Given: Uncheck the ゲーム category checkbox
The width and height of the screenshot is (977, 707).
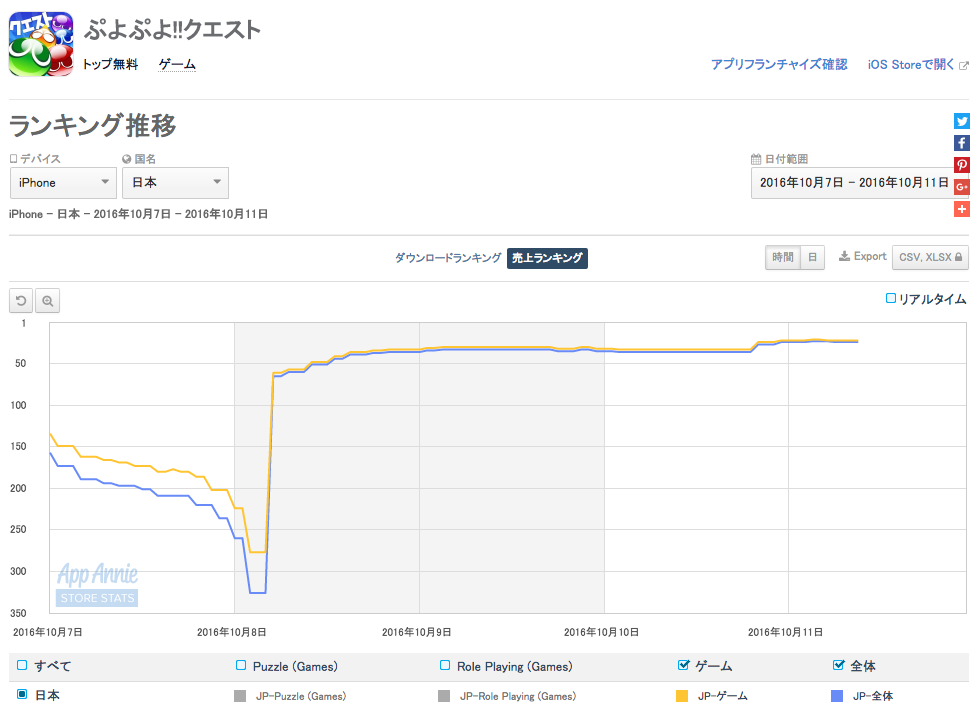Looking at the screenshot, I should pos(684,665).
